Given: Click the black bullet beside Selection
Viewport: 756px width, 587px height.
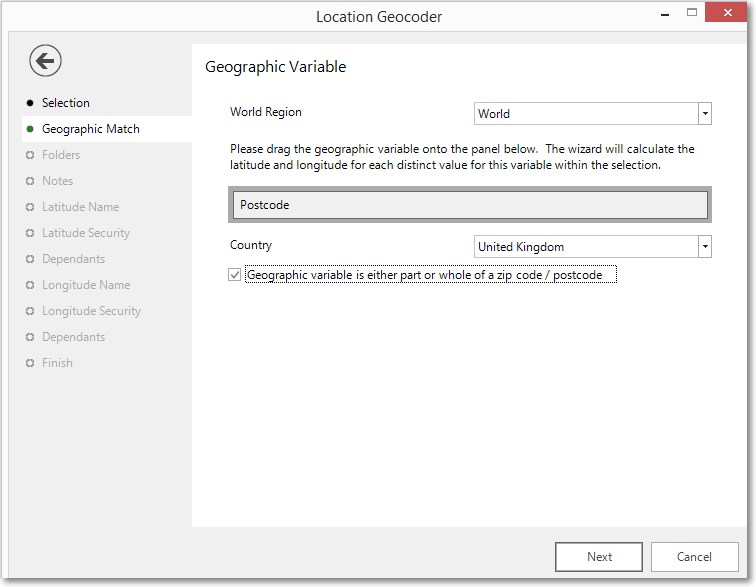Looking at the screenshot, I should point(30,103).
